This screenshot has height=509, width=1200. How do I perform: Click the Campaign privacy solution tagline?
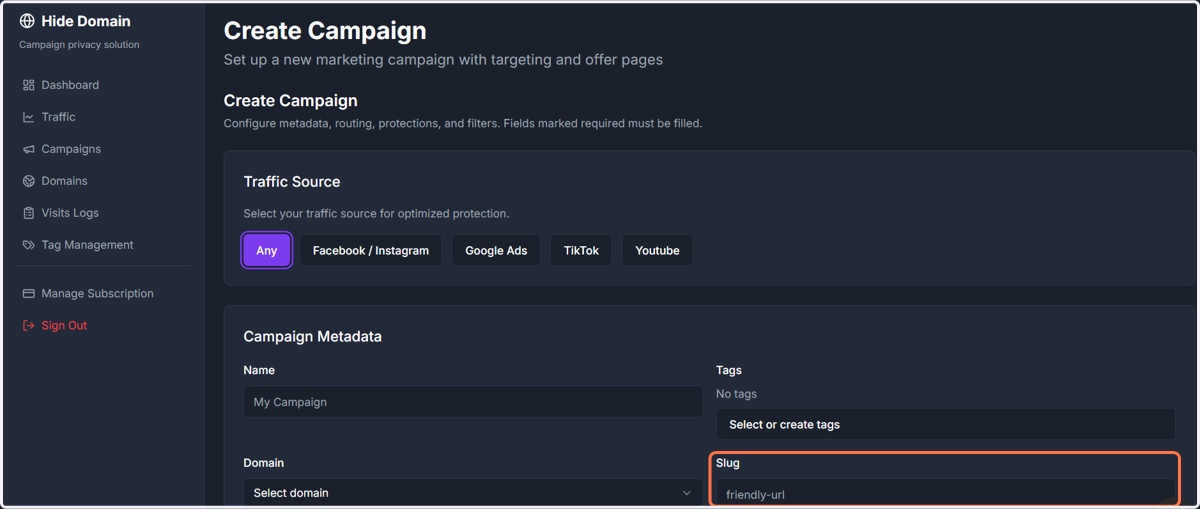(79, 45)
